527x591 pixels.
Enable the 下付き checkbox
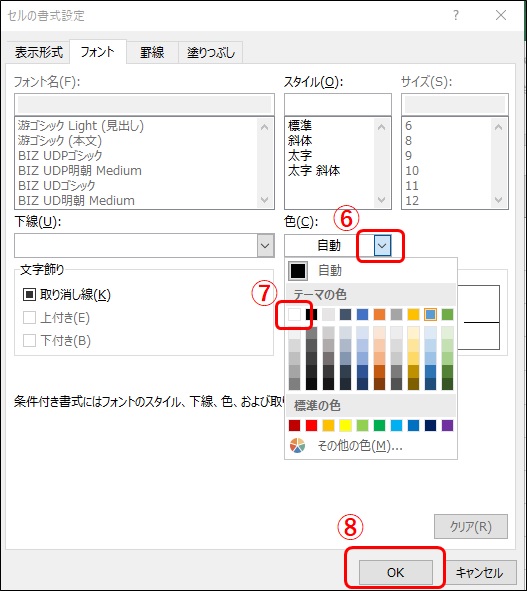coord(29,341)
